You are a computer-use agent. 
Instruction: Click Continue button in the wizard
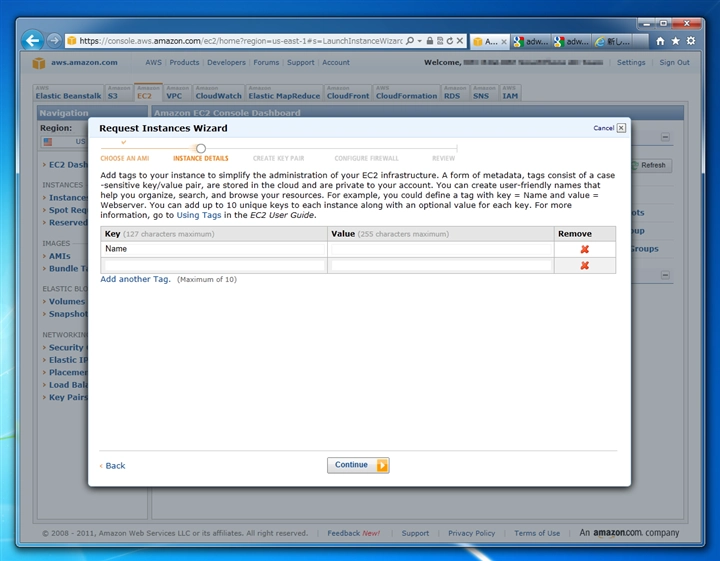click(x=358, y=465)
